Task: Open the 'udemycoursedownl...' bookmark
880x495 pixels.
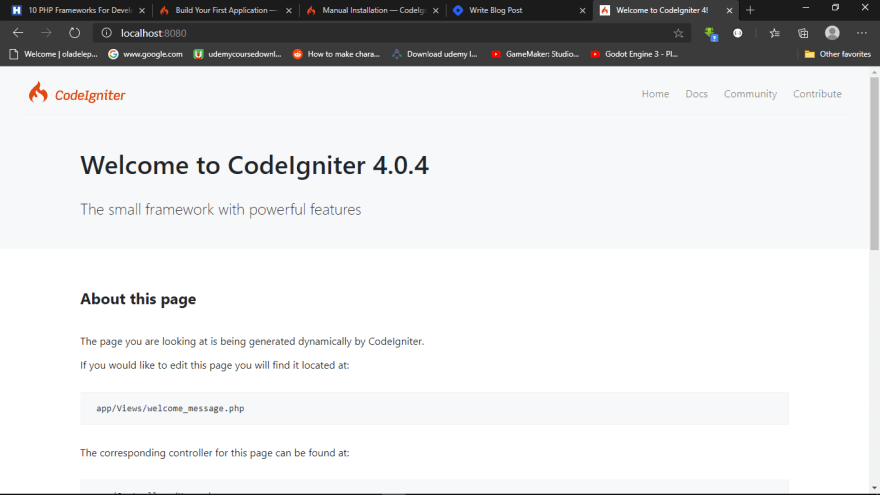Action: (237, 54)
